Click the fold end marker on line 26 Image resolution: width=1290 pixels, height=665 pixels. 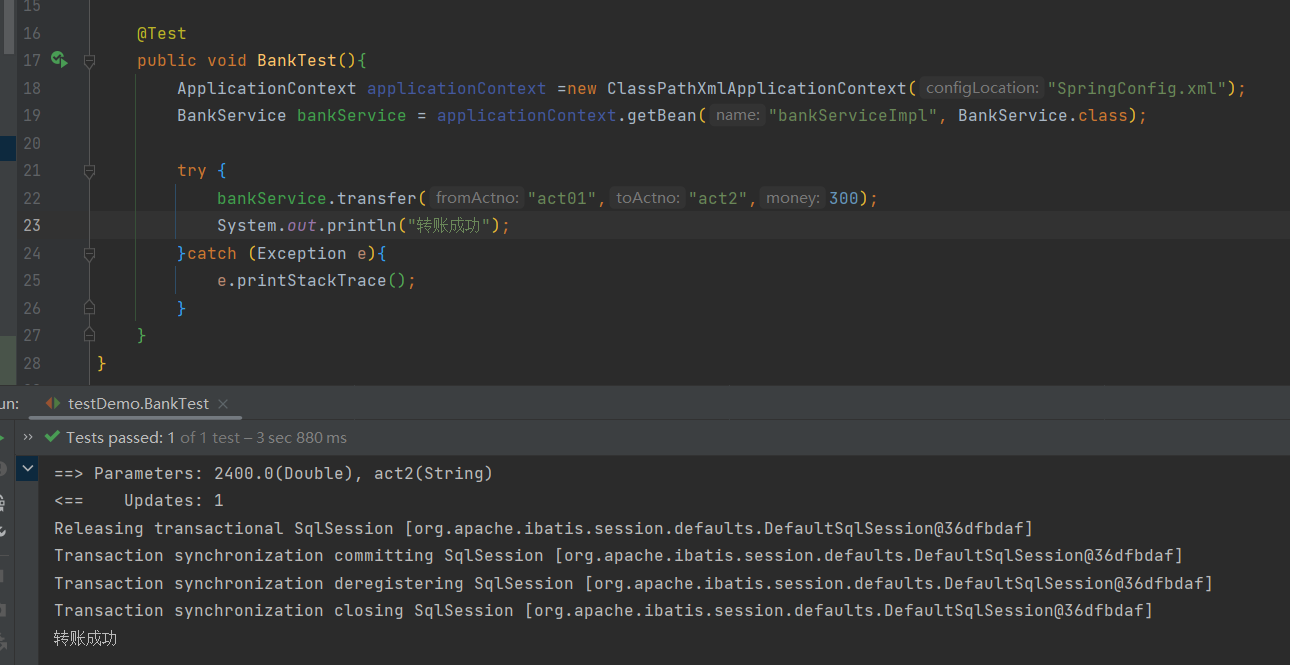click(x=89, y=308)
